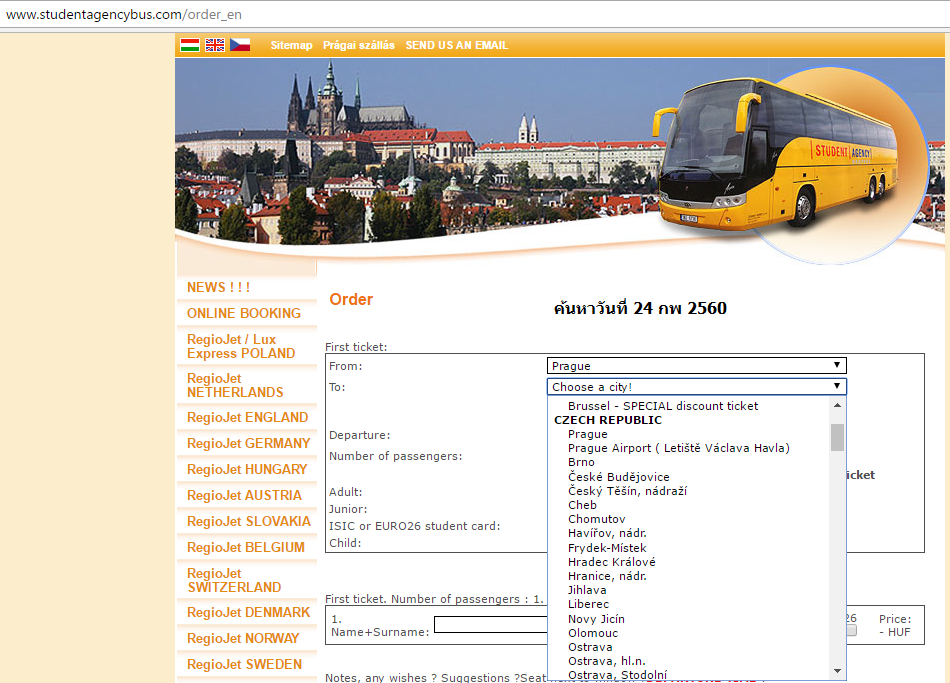Go to ONLINE BOOKING in the sidebar
The width and height of the screenshot is (950, 683).
244,313
